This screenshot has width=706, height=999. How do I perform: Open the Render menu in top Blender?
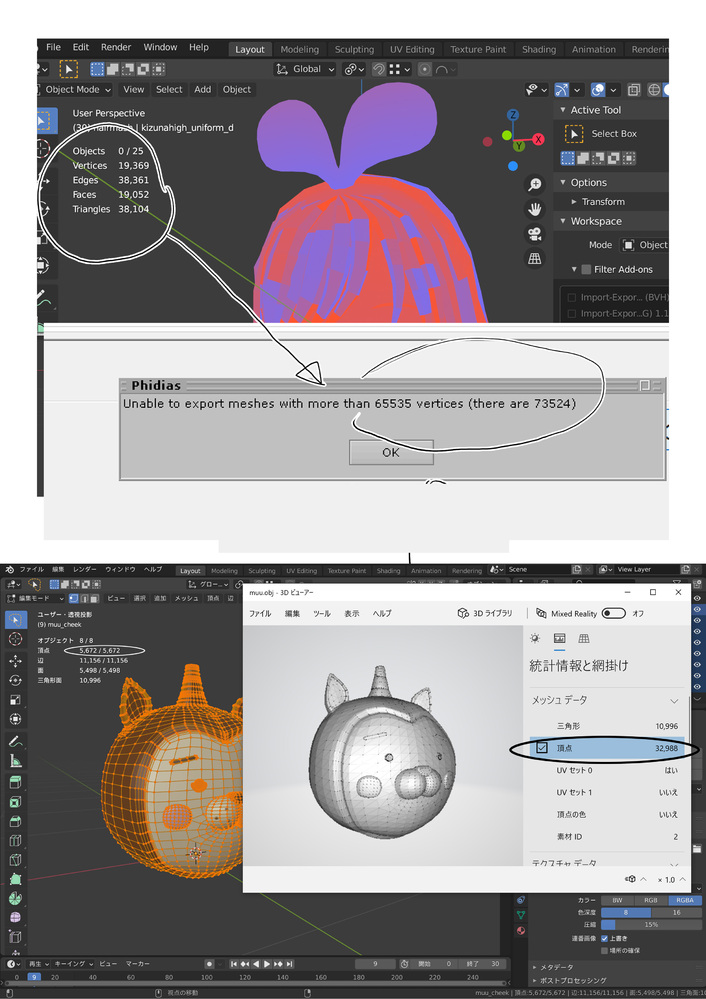(x=116, y=47)
